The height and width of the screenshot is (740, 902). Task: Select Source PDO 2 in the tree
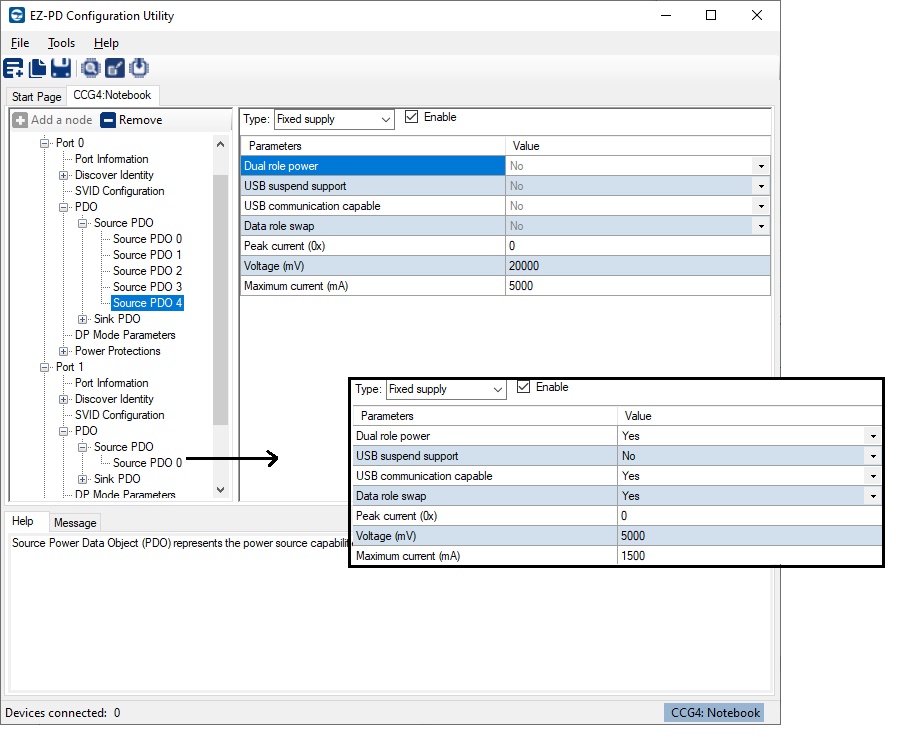147,271
